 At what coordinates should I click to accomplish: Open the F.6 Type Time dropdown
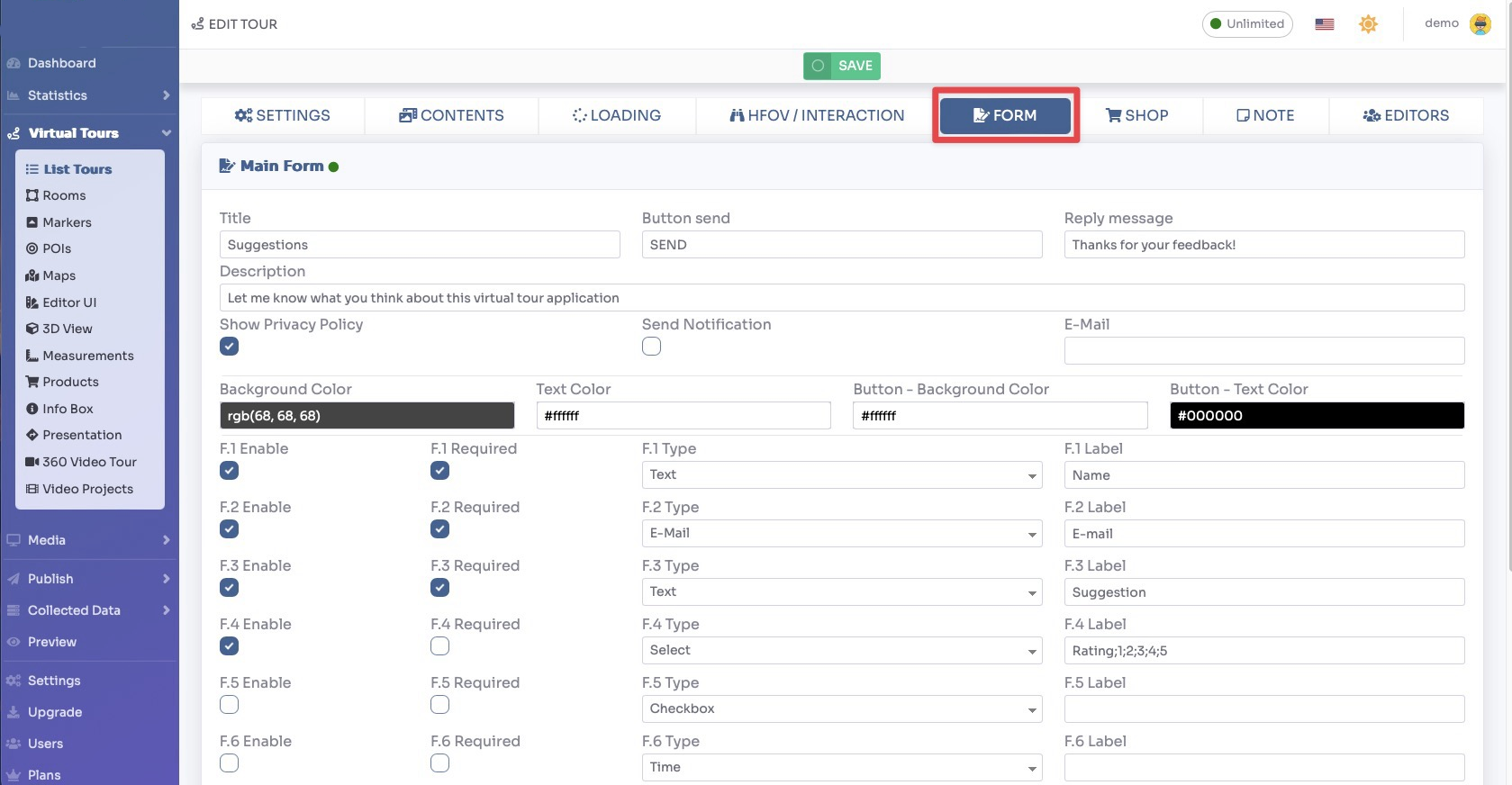tap(842, 767)
